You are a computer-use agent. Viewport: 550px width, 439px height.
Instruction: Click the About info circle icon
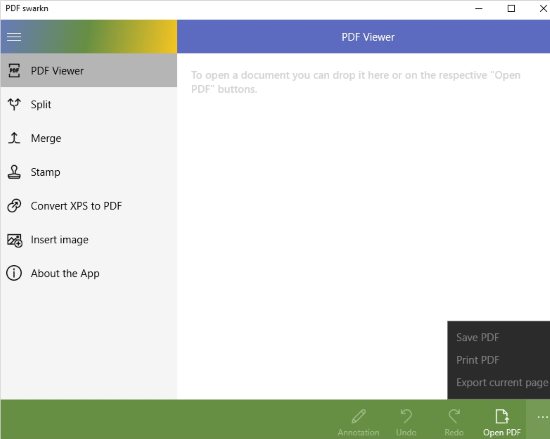(14, 273)
